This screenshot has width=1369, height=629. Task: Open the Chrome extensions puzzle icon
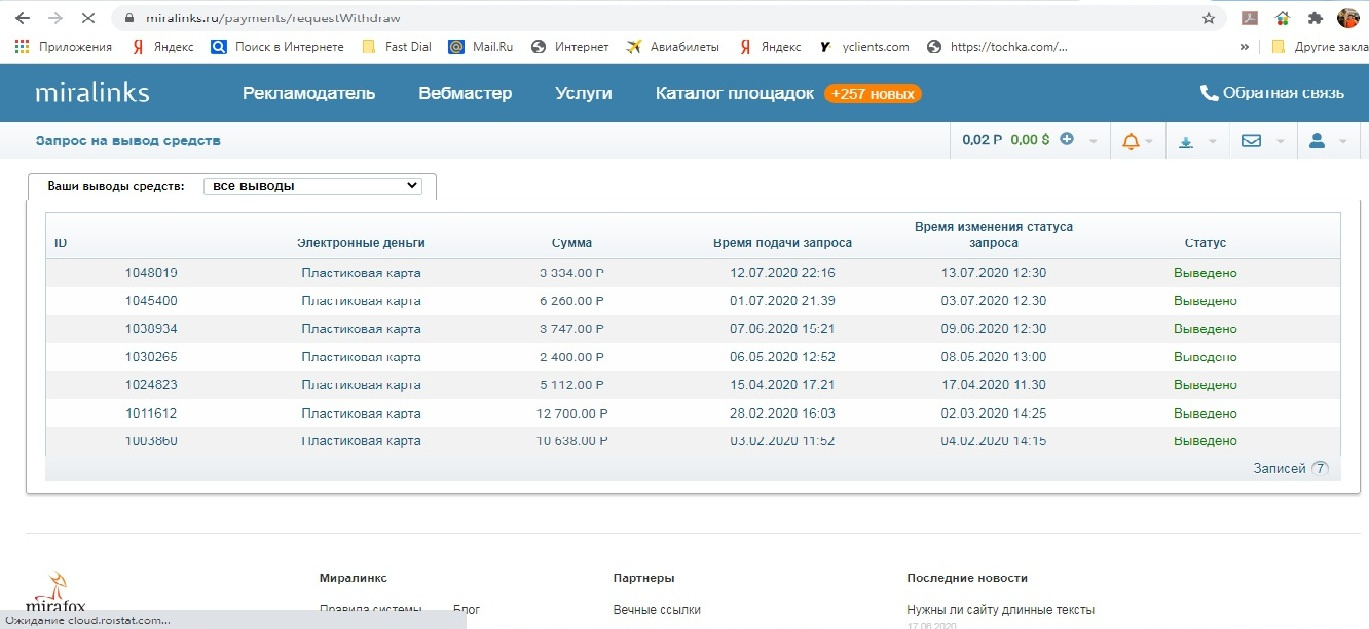coord(1315,18)
